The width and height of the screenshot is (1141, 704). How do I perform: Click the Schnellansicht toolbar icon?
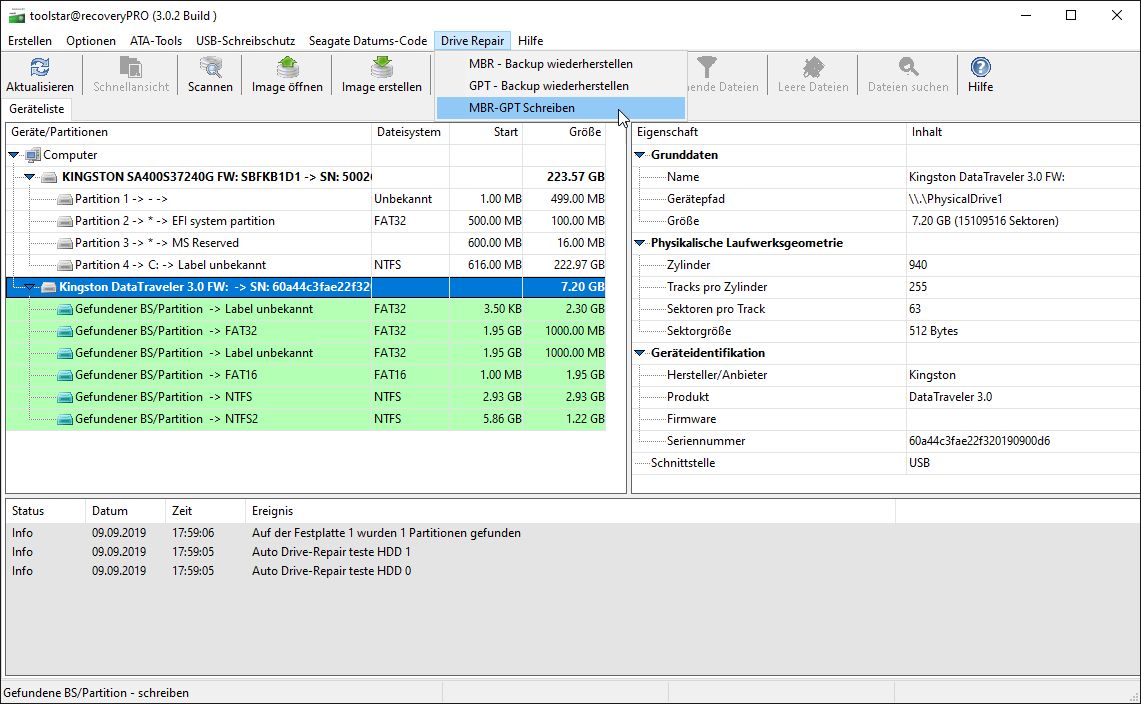tap(131, 67)
